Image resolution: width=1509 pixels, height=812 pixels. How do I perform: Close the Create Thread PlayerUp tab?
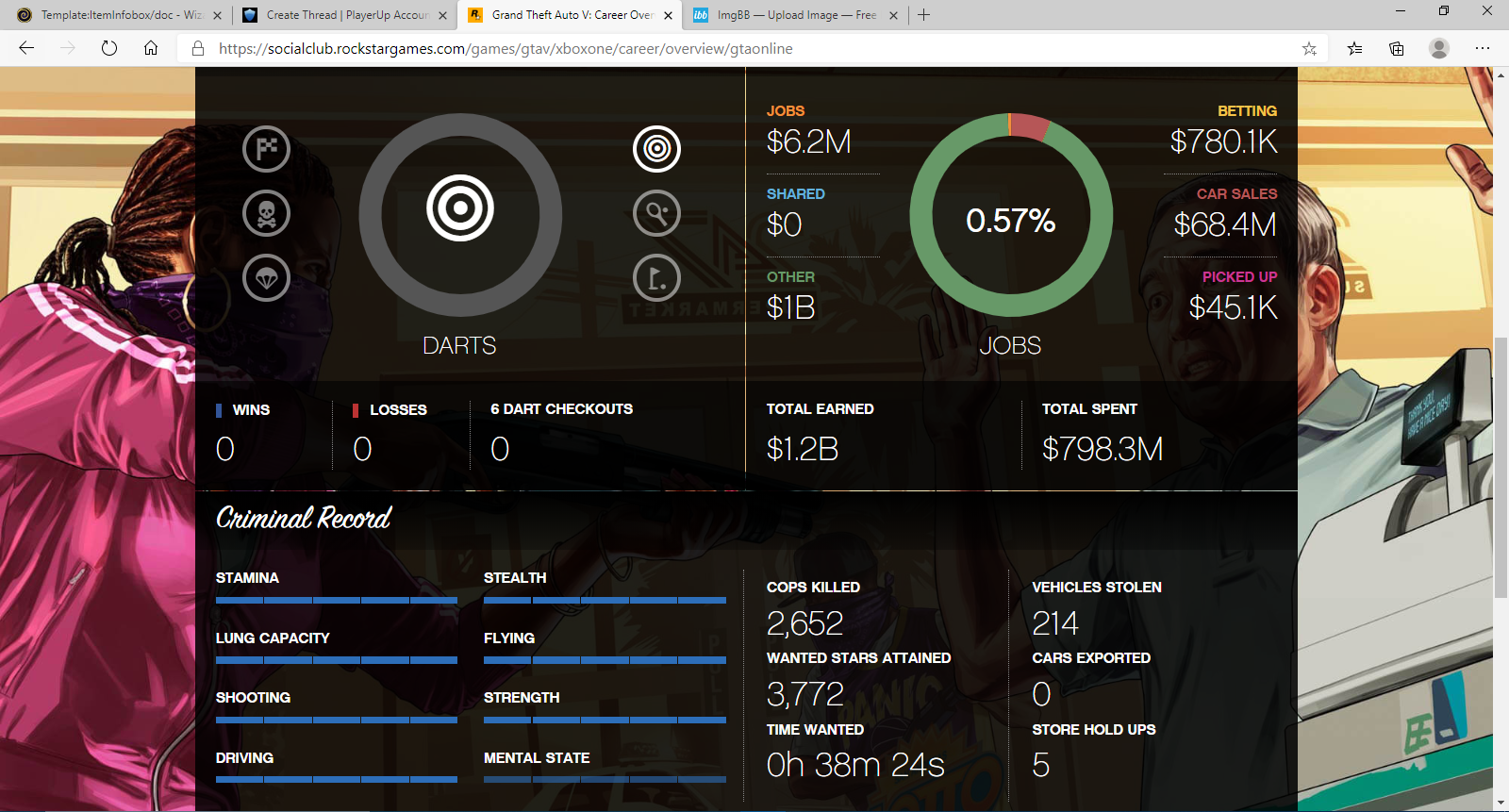(x=443, y=15)
